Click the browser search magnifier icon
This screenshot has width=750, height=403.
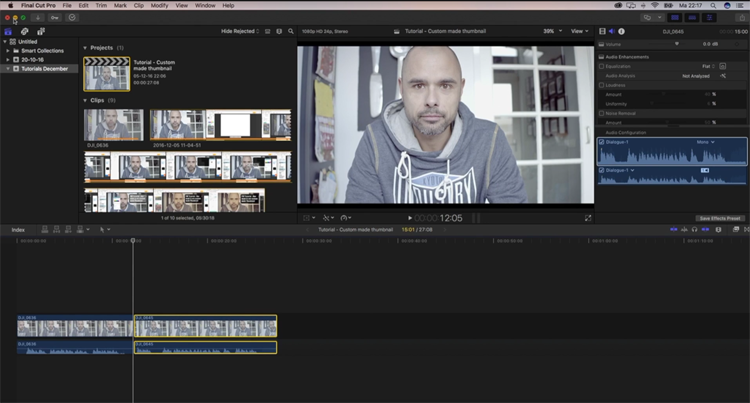289,32
